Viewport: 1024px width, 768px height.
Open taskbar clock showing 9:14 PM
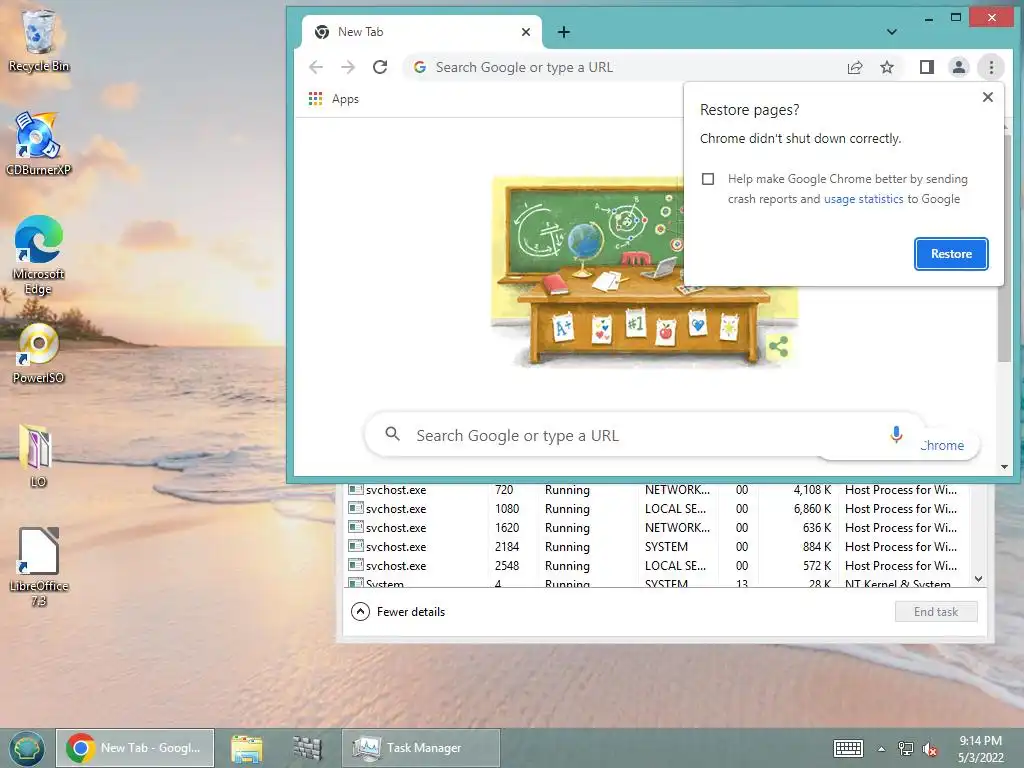coord(980,749)
